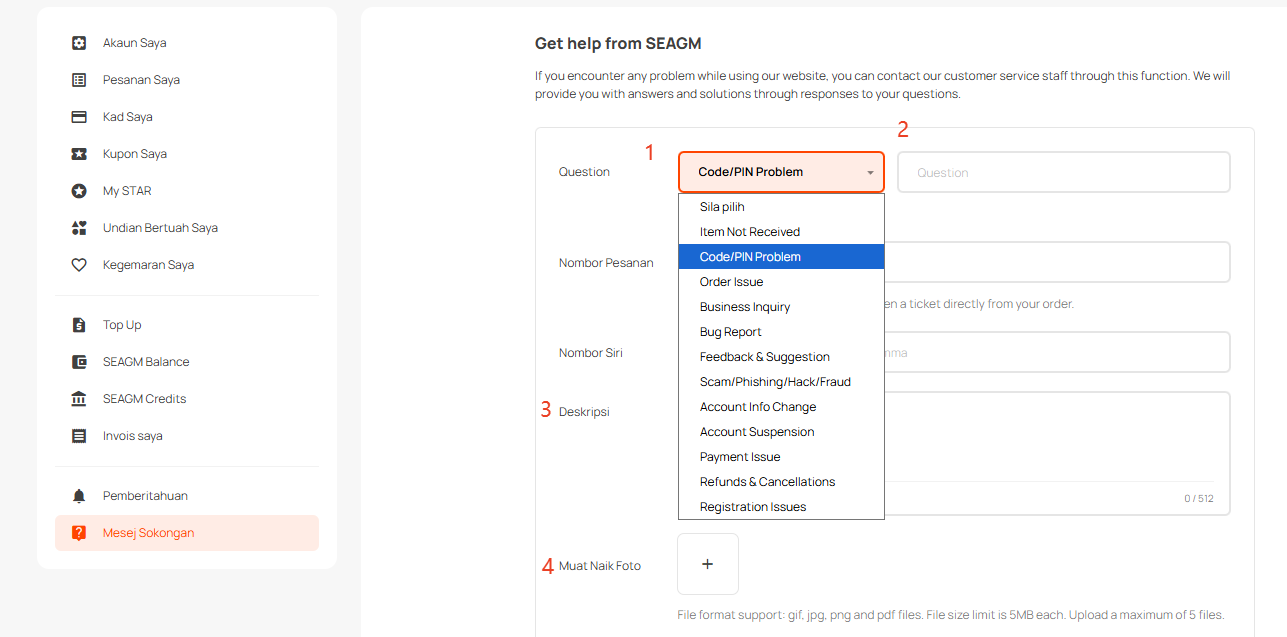Choose Payment Issue from dropdown list
Viewport: 1287px width, 637px height.
(x=740, y=457)
